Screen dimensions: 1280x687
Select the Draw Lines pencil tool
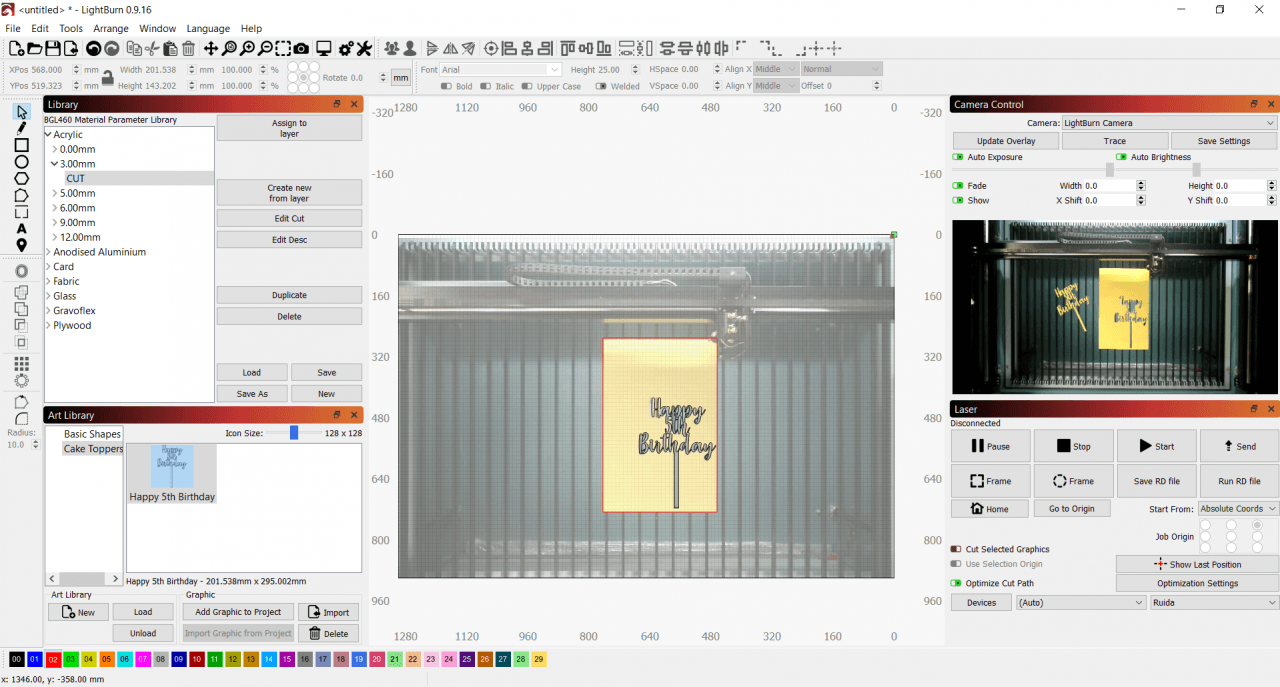point(22,129)
